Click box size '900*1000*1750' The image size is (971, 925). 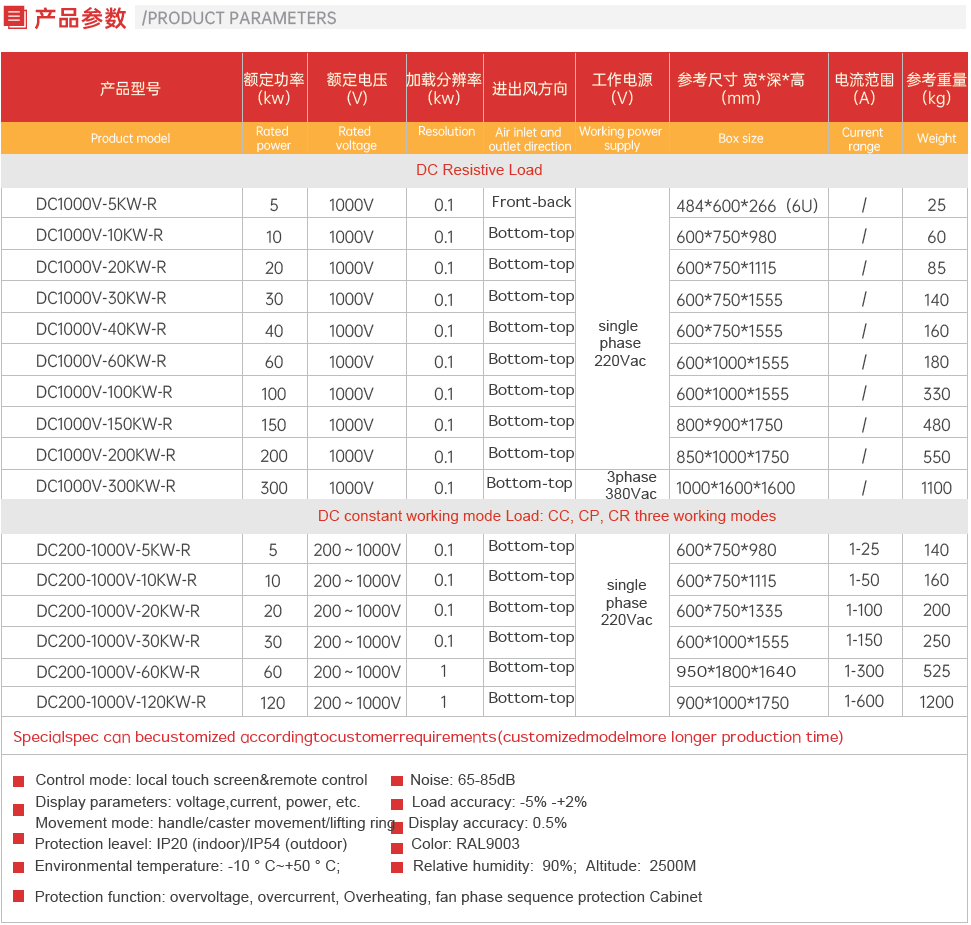[732, 703]
